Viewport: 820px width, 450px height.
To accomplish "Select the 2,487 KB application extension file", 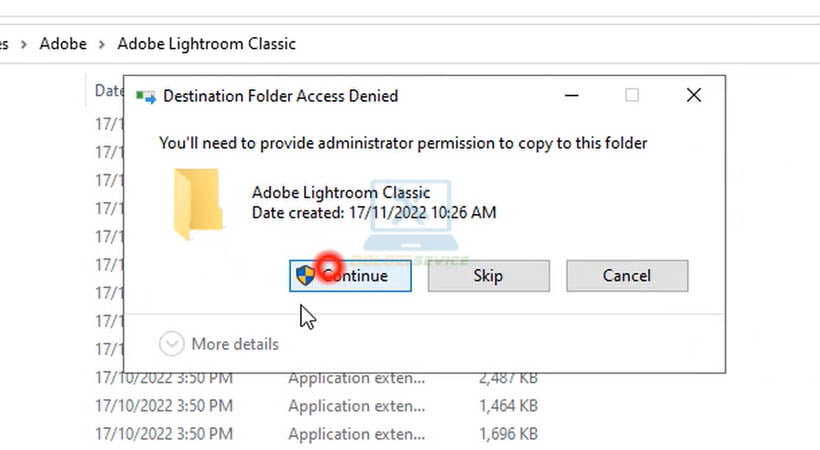I will 356,379.
